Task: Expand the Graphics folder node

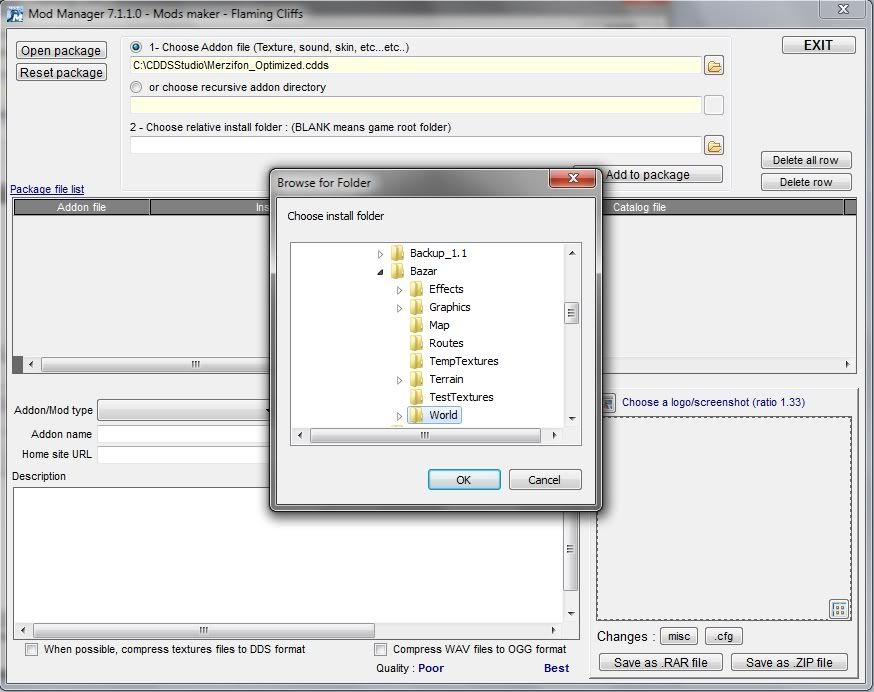Action: [399, 308]
